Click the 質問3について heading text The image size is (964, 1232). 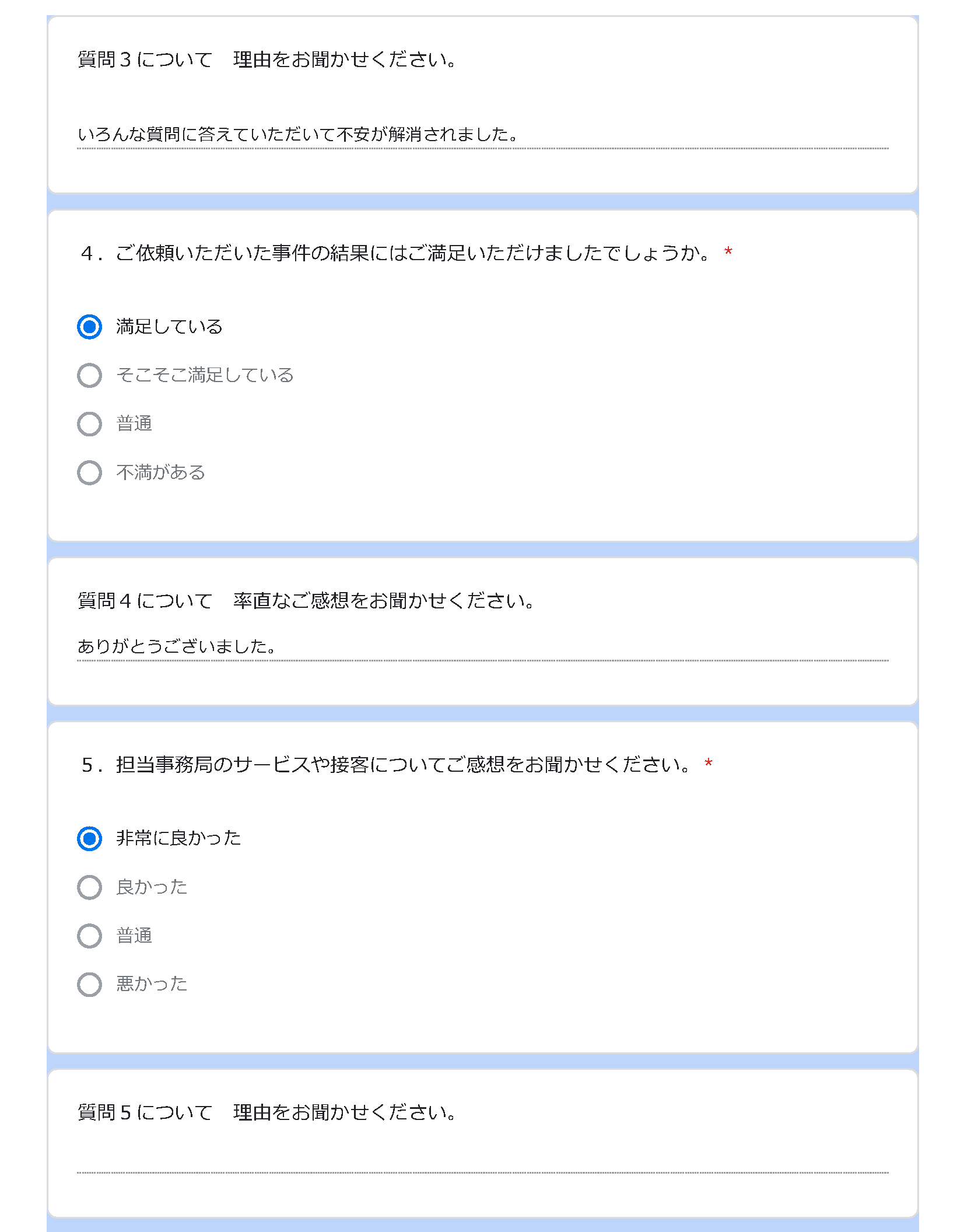[x=267, y=60]
